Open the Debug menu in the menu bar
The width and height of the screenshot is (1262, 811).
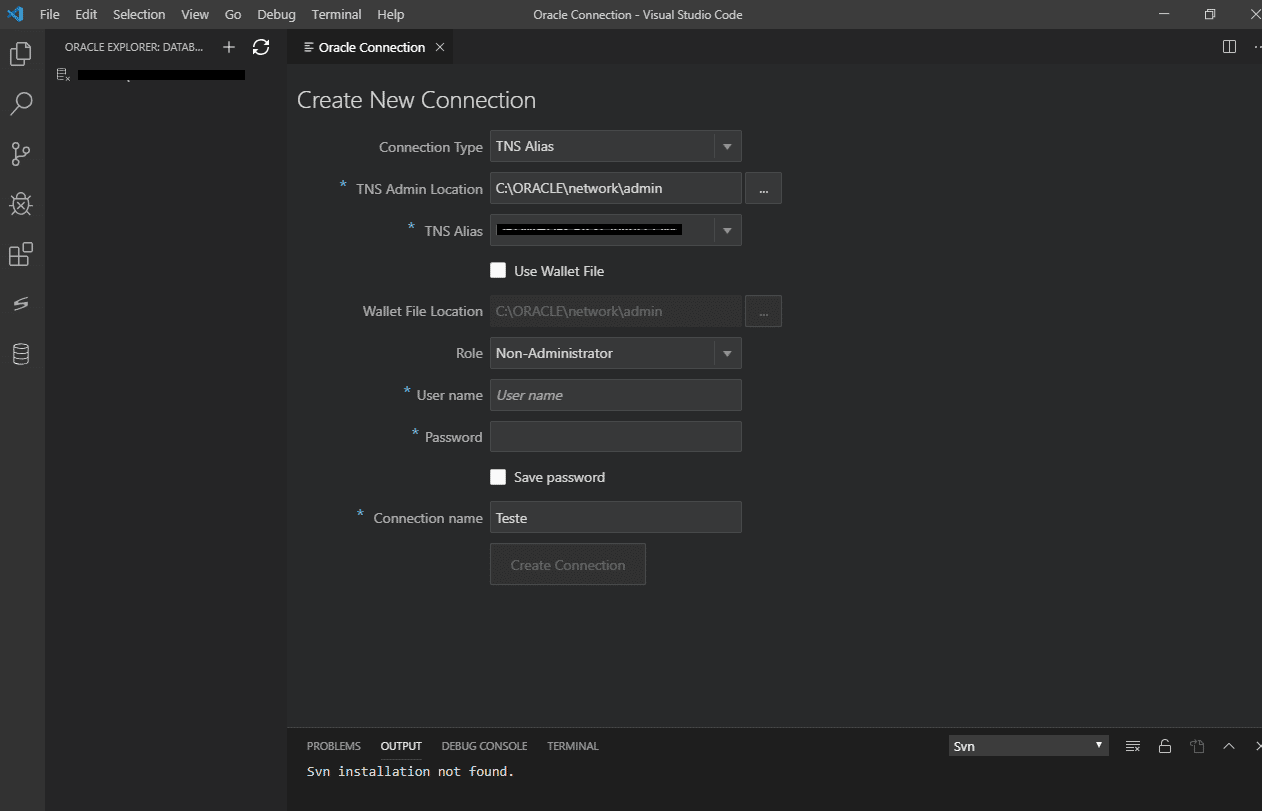[x=276, y=14]
